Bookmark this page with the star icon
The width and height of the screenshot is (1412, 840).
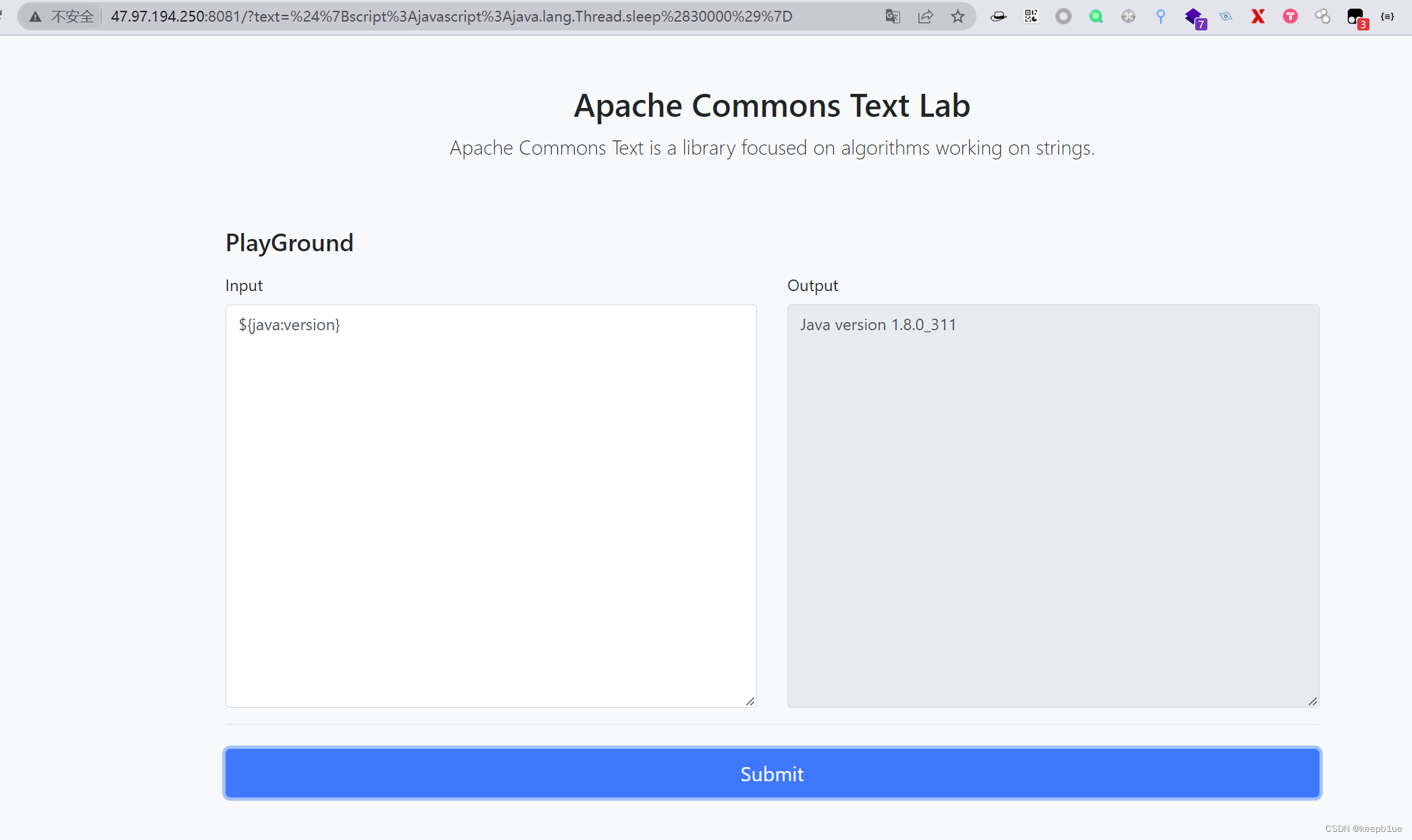pyautogui.click(x=958, y=16)
